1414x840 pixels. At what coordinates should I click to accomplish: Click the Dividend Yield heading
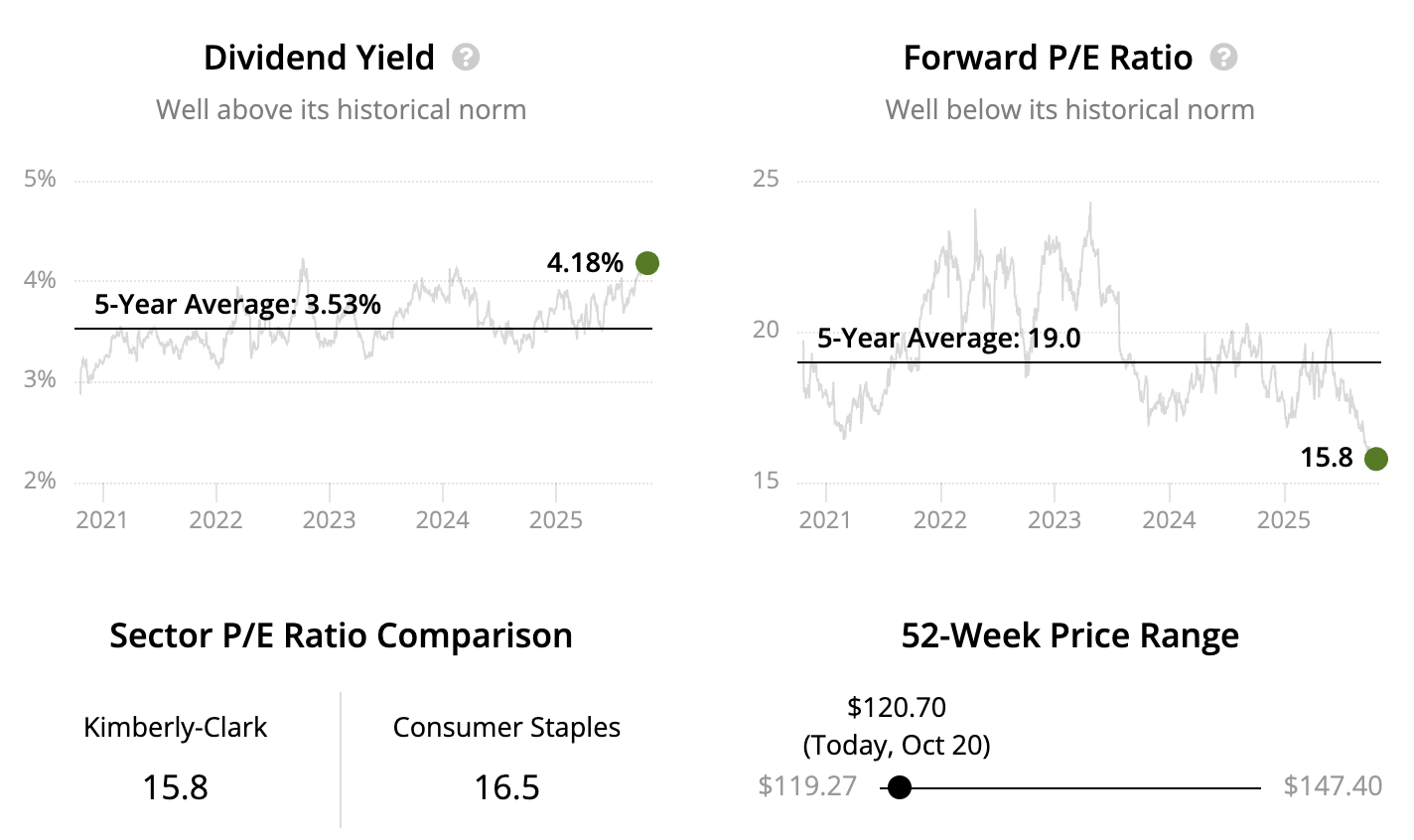(319, 58)
